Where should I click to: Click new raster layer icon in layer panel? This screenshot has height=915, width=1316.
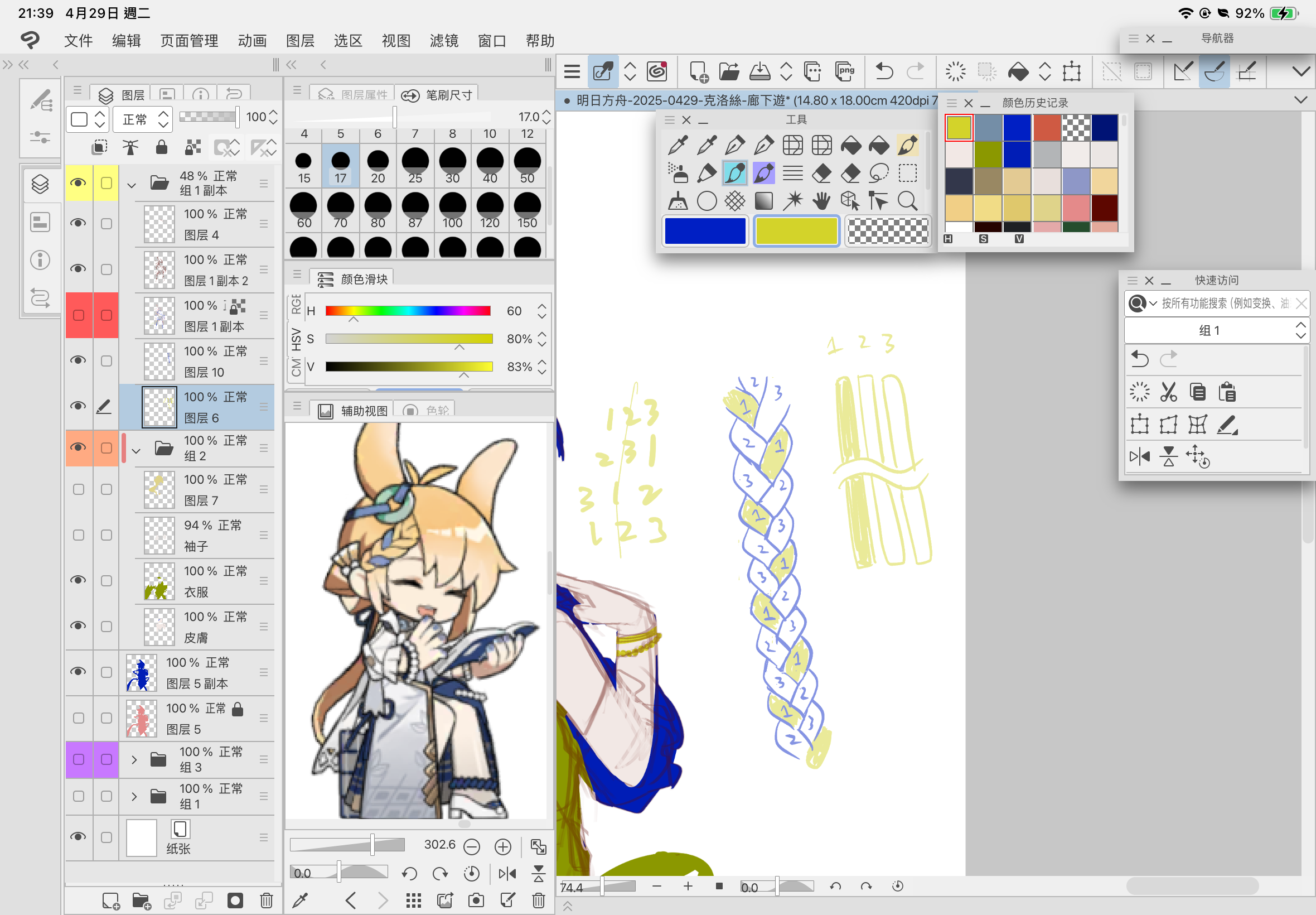(110, 900)
